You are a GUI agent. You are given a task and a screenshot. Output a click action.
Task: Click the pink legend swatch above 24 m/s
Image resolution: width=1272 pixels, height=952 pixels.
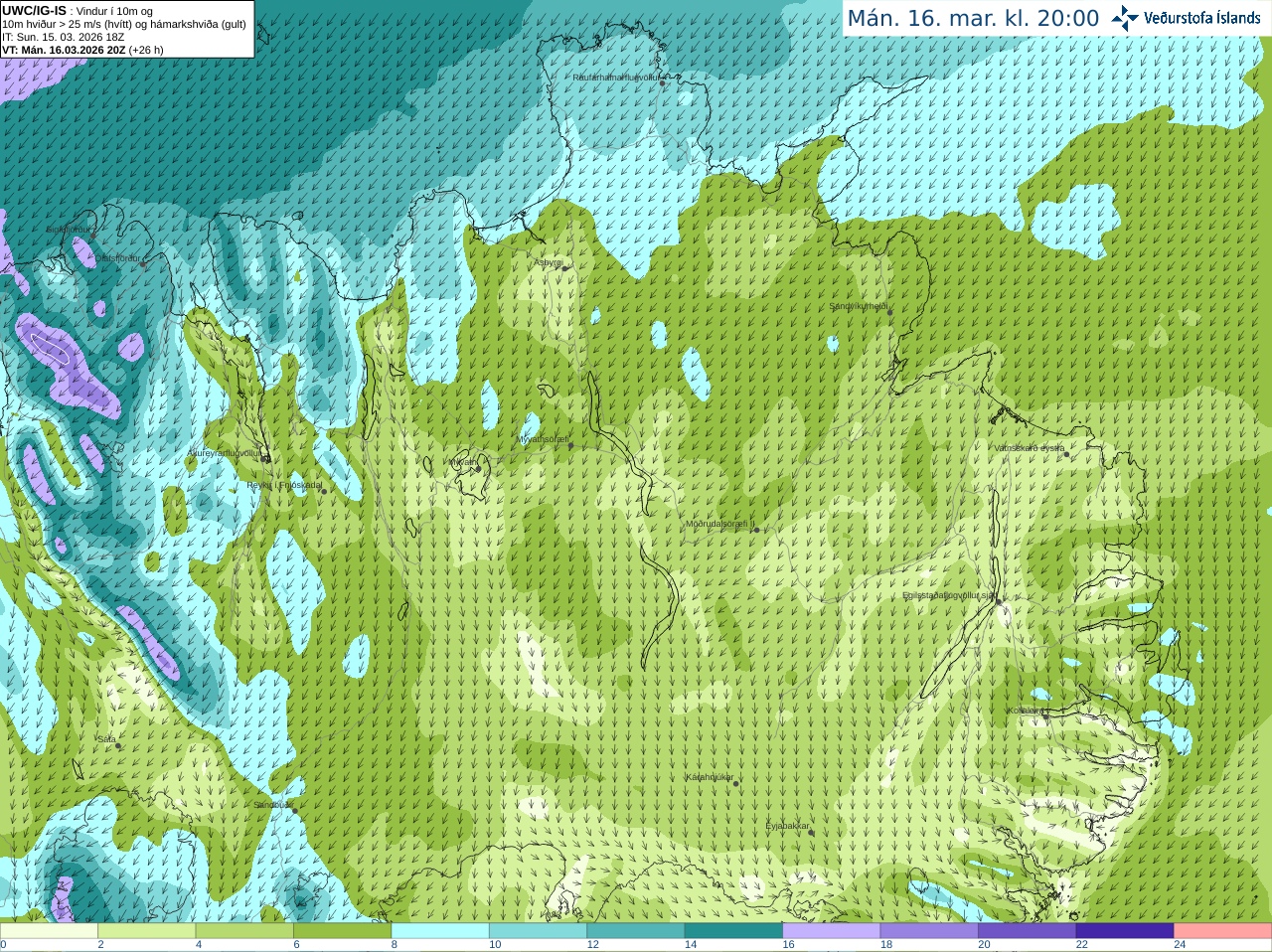[1223, 931]
